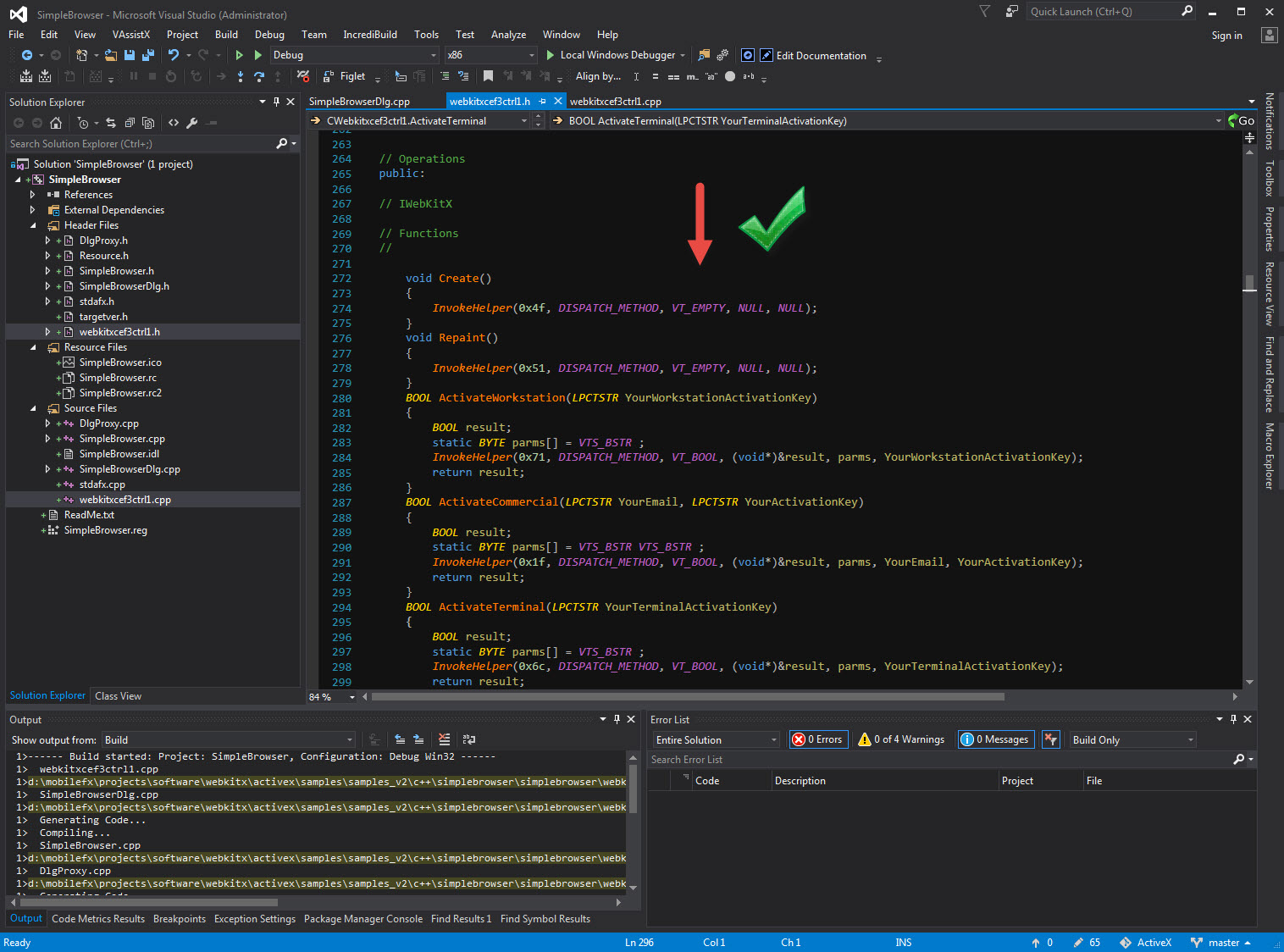Expand the References node
1284x952 pixels.
pyautogui.click(x=33, y=195)
